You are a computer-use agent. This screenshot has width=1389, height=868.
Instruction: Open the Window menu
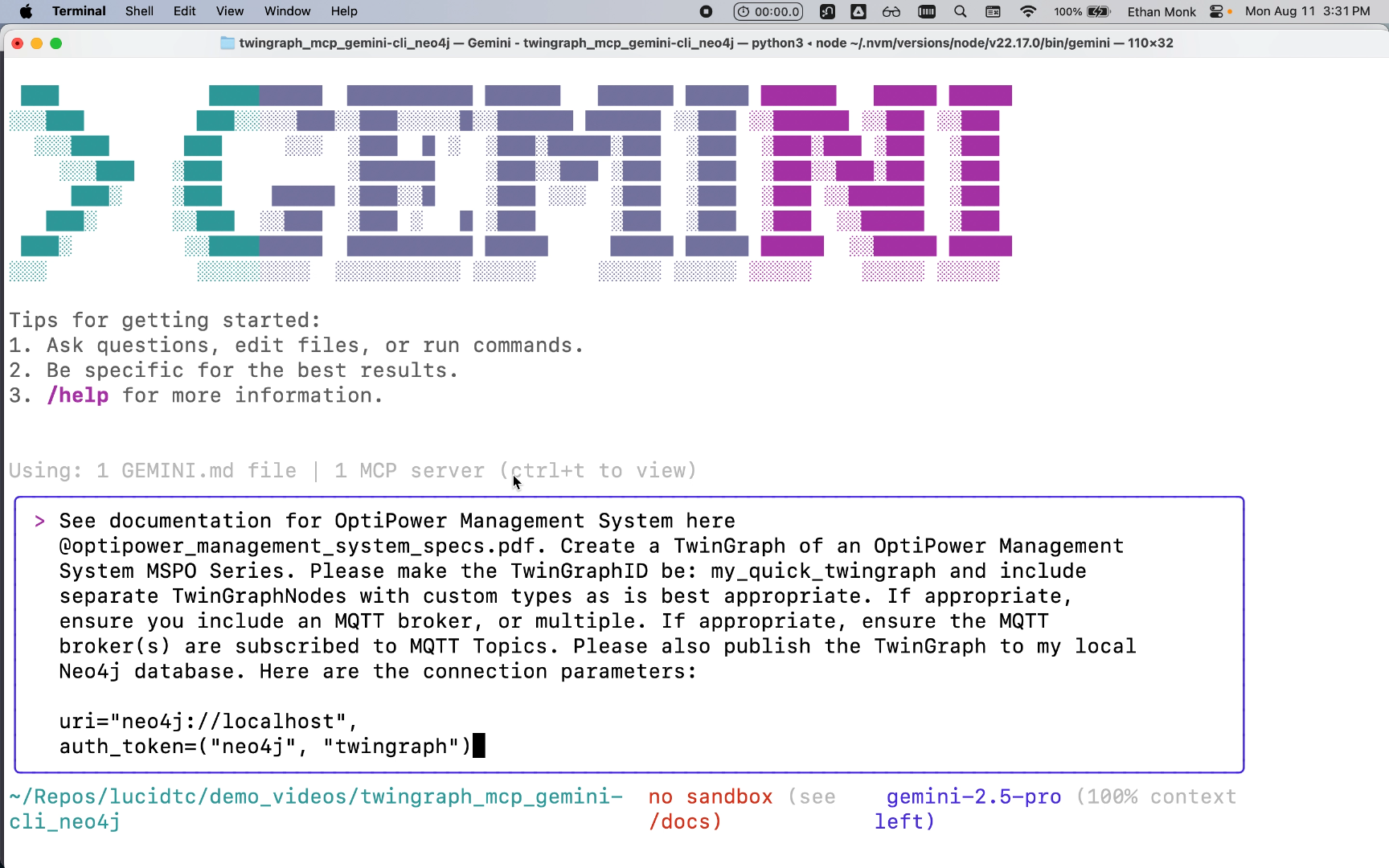[287, 11]
